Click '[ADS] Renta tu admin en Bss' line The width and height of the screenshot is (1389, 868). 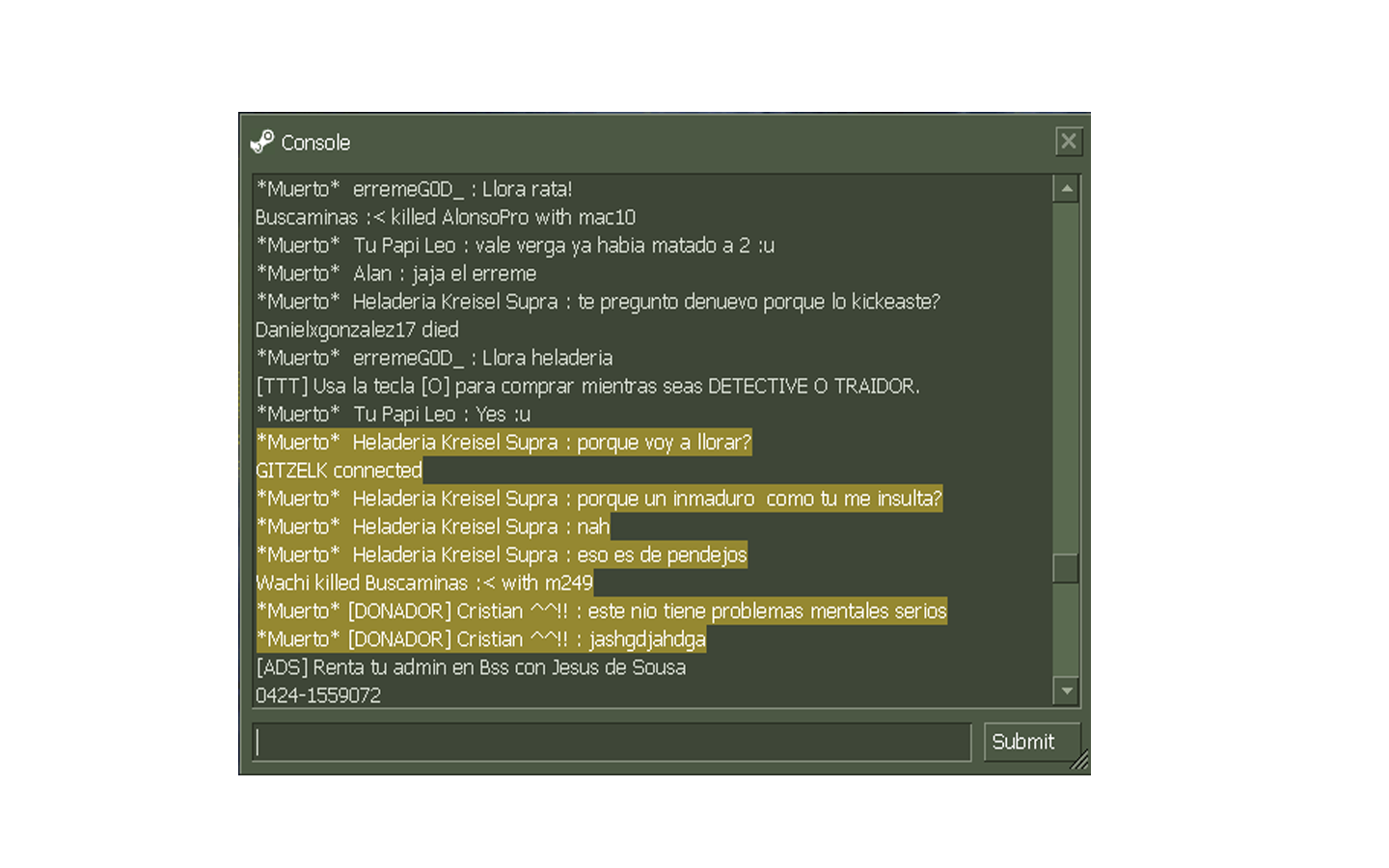[x=471, y=666]
